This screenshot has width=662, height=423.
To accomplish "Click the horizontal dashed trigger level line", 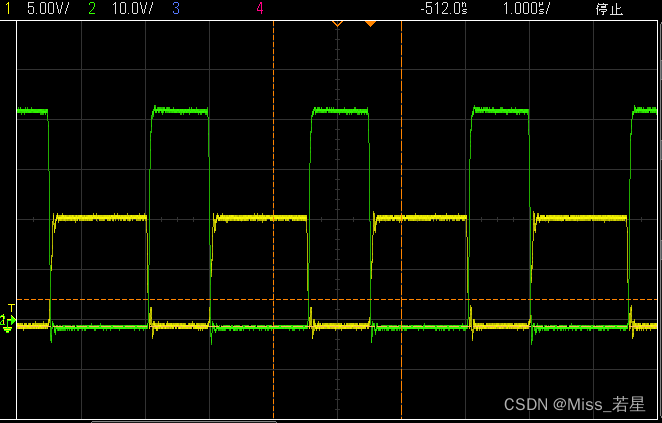I will 200,300.
